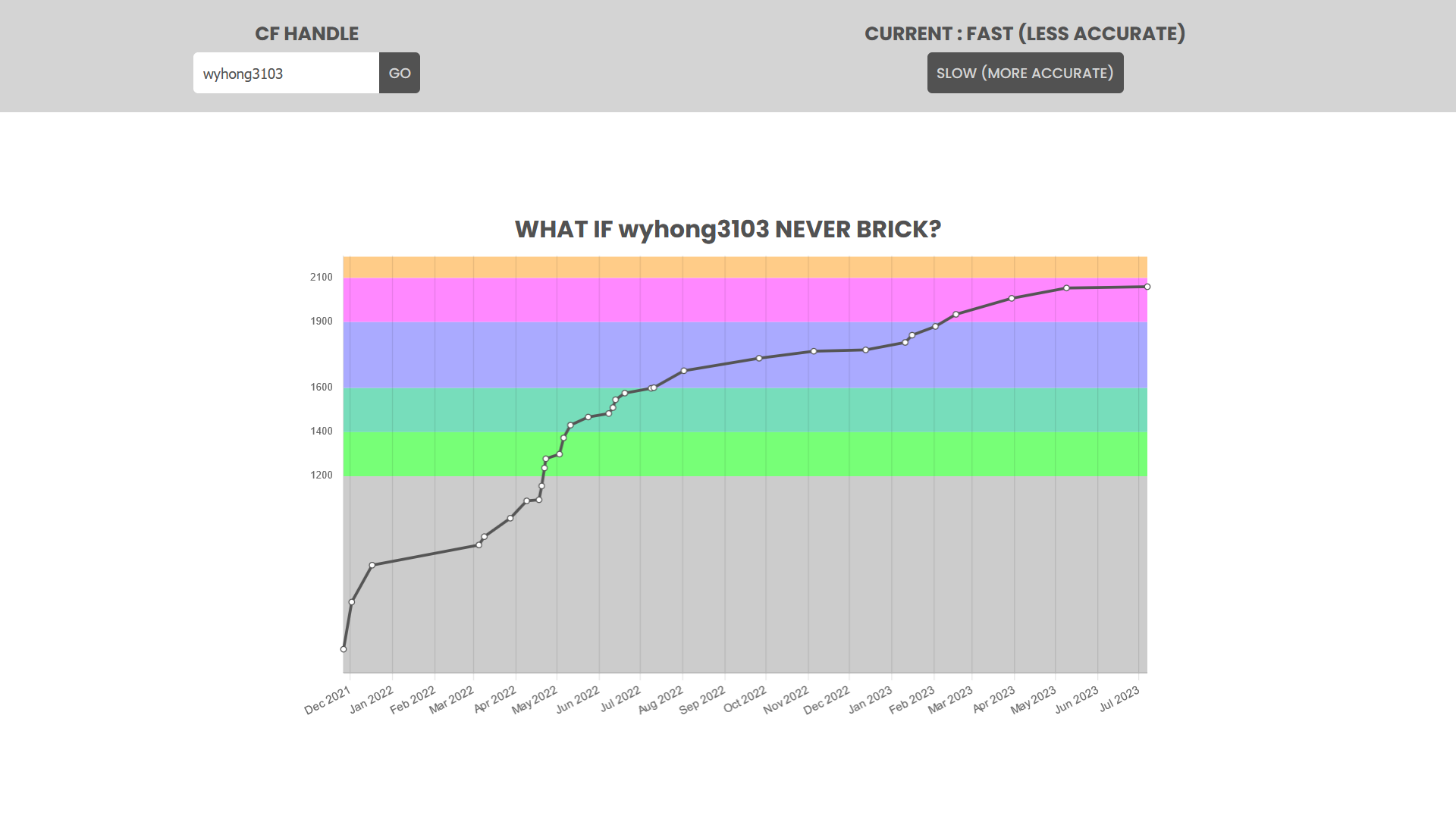The image size is (1456, 819).
Task: Click the Mar 2022 x-axis label
Action: click(451, 700)
